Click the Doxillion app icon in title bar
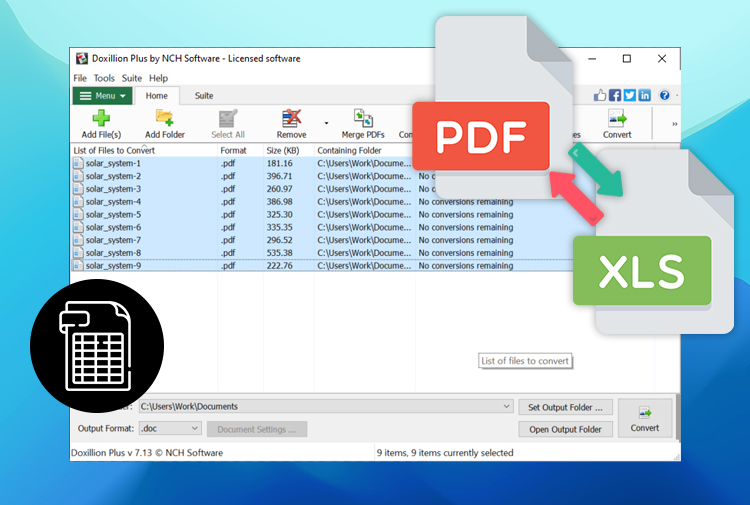Viewport: 750px width, 505px height. point(82,58)
